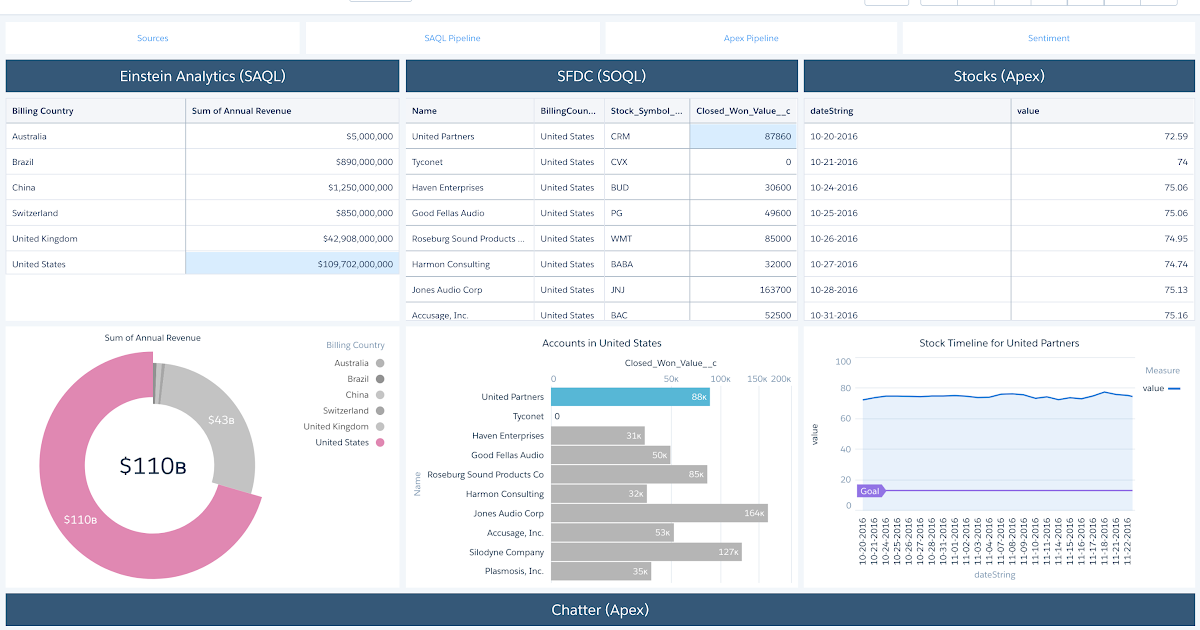Click the 72.59 stock value cell
This screenshot has height=630, width=1200.
click(1103, 136)
